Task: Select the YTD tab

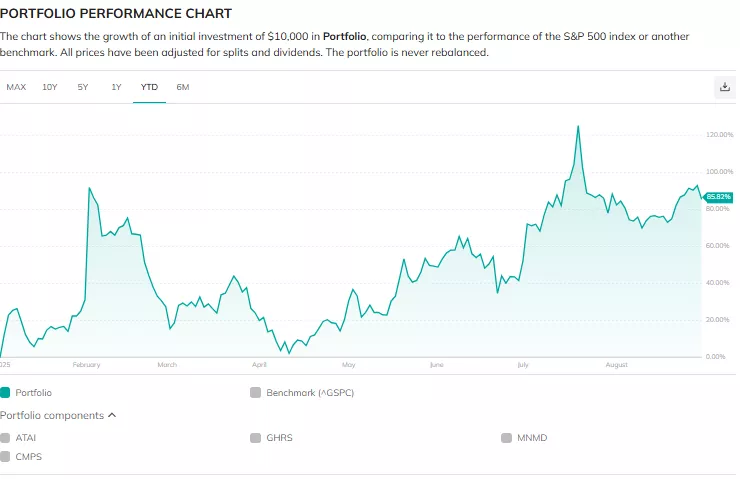Action: tap(149, 87)
